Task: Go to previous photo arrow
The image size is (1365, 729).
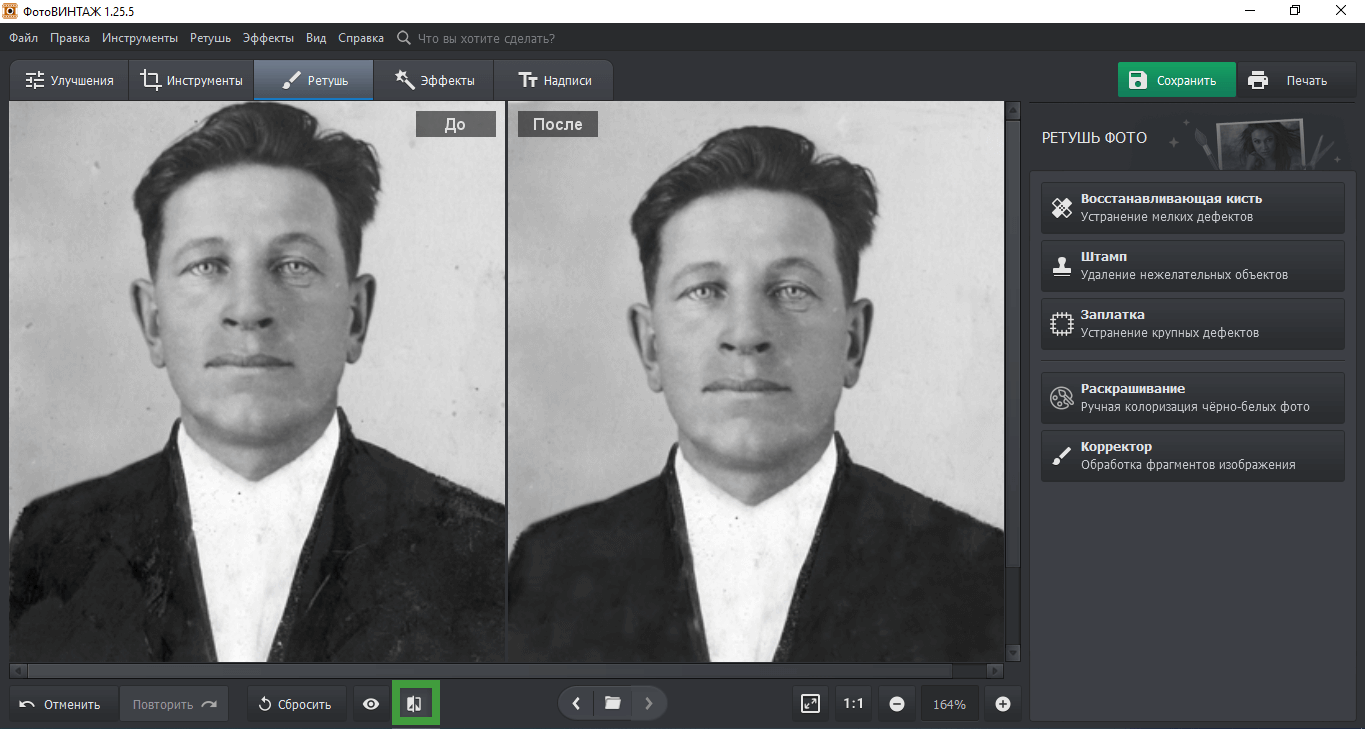Action: point(576,703)
